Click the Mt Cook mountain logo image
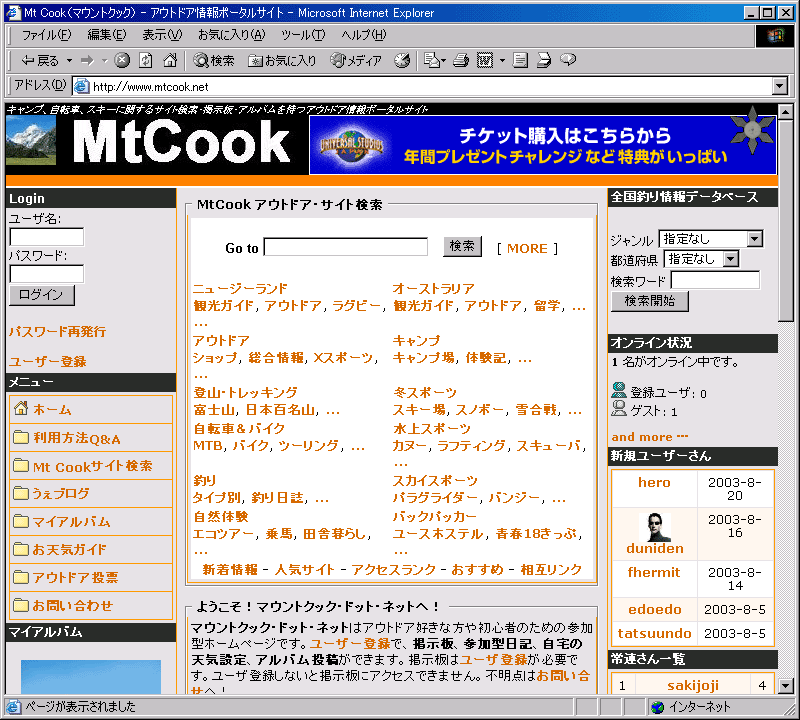Image resolution: width=800 pixels, height=720 pixels. pos(31,141)
